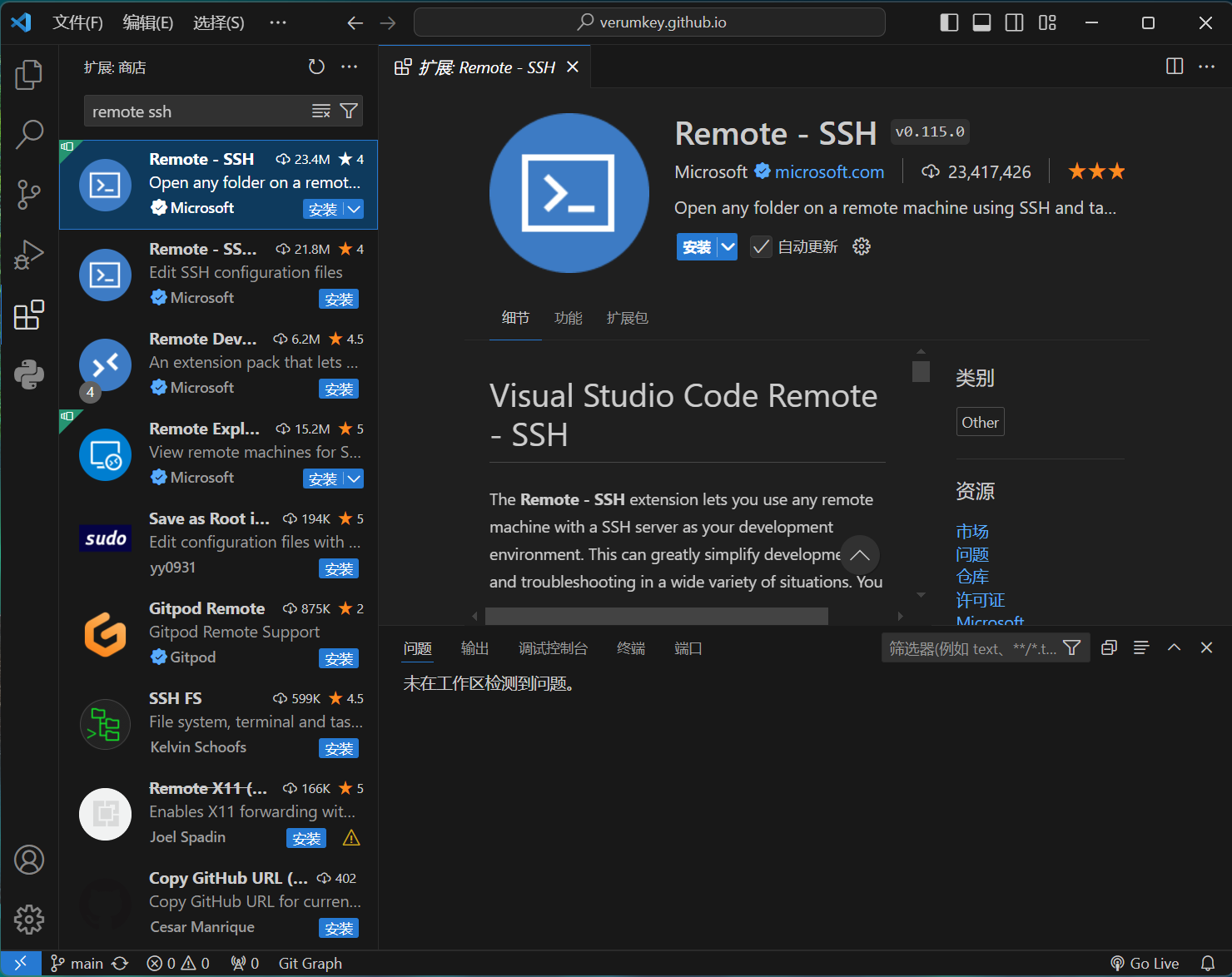This screenshot has width=1232, height=977.
Task: Open install dropdown on extension detail page
Action: pos(728,246)
